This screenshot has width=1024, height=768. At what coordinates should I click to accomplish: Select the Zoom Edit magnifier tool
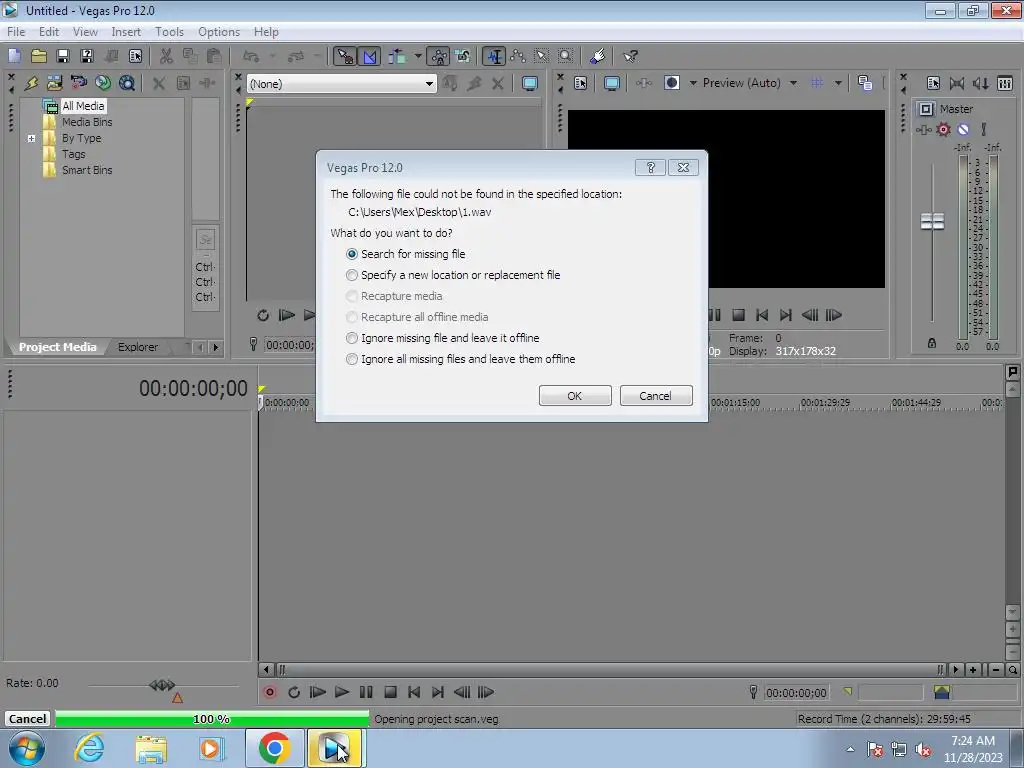(x=566, y=57)
